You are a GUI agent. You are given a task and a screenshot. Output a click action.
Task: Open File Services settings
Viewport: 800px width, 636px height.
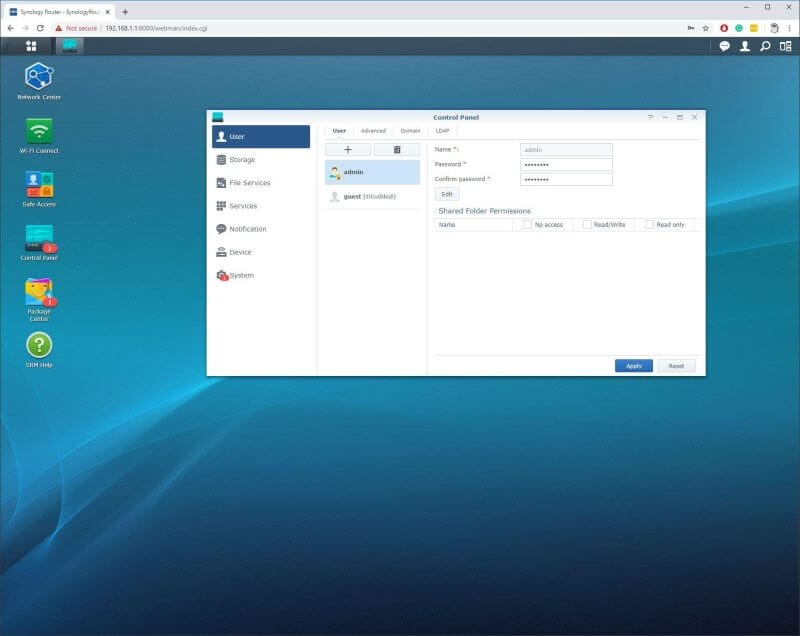248,182
